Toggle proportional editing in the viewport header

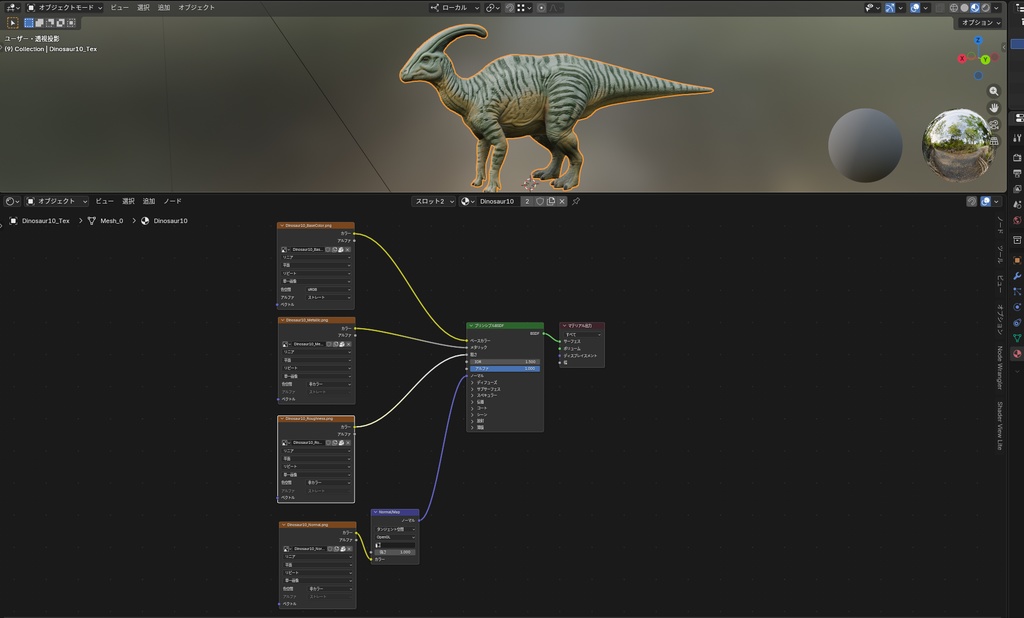[541, 8]
